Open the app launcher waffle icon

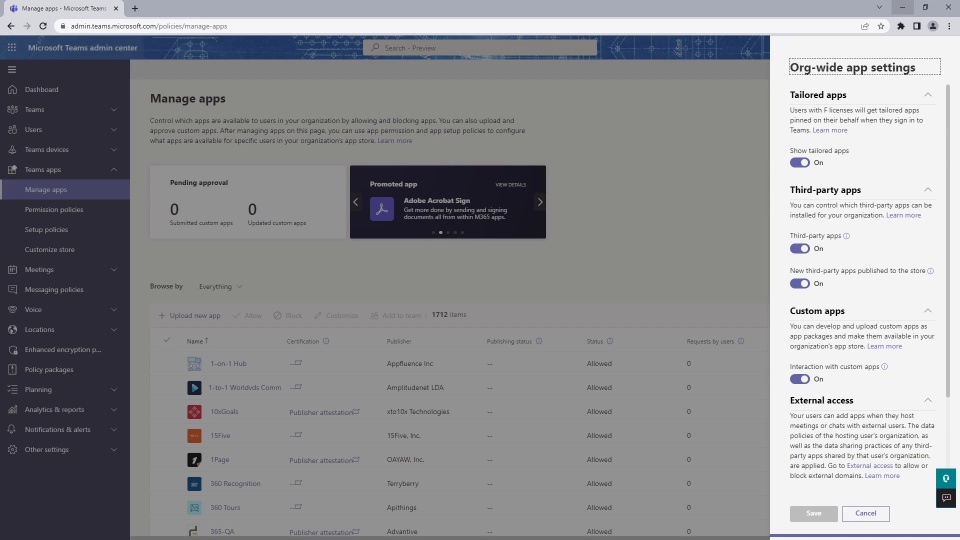tap(12, 47)
